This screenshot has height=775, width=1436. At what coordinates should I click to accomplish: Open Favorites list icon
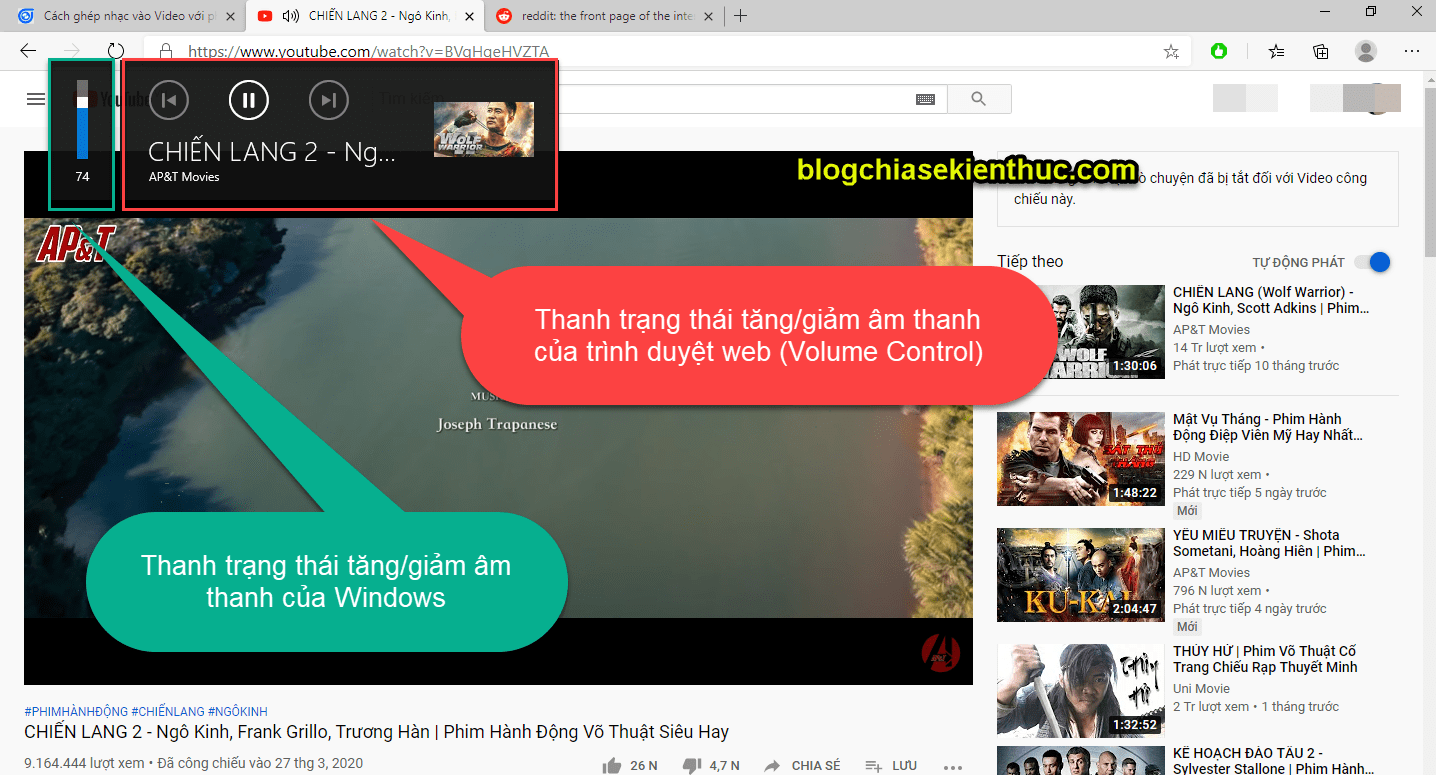tap(1276, 51)
